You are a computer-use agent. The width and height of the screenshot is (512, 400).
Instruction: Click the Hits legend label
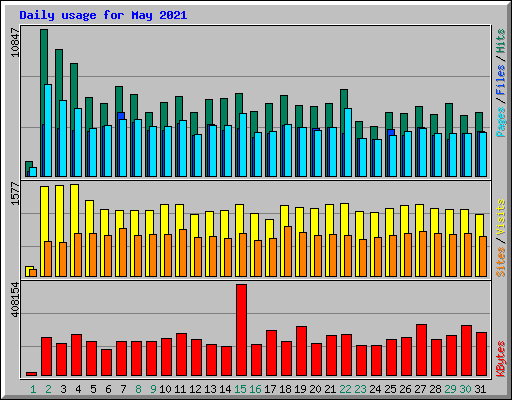pos(501,41)
